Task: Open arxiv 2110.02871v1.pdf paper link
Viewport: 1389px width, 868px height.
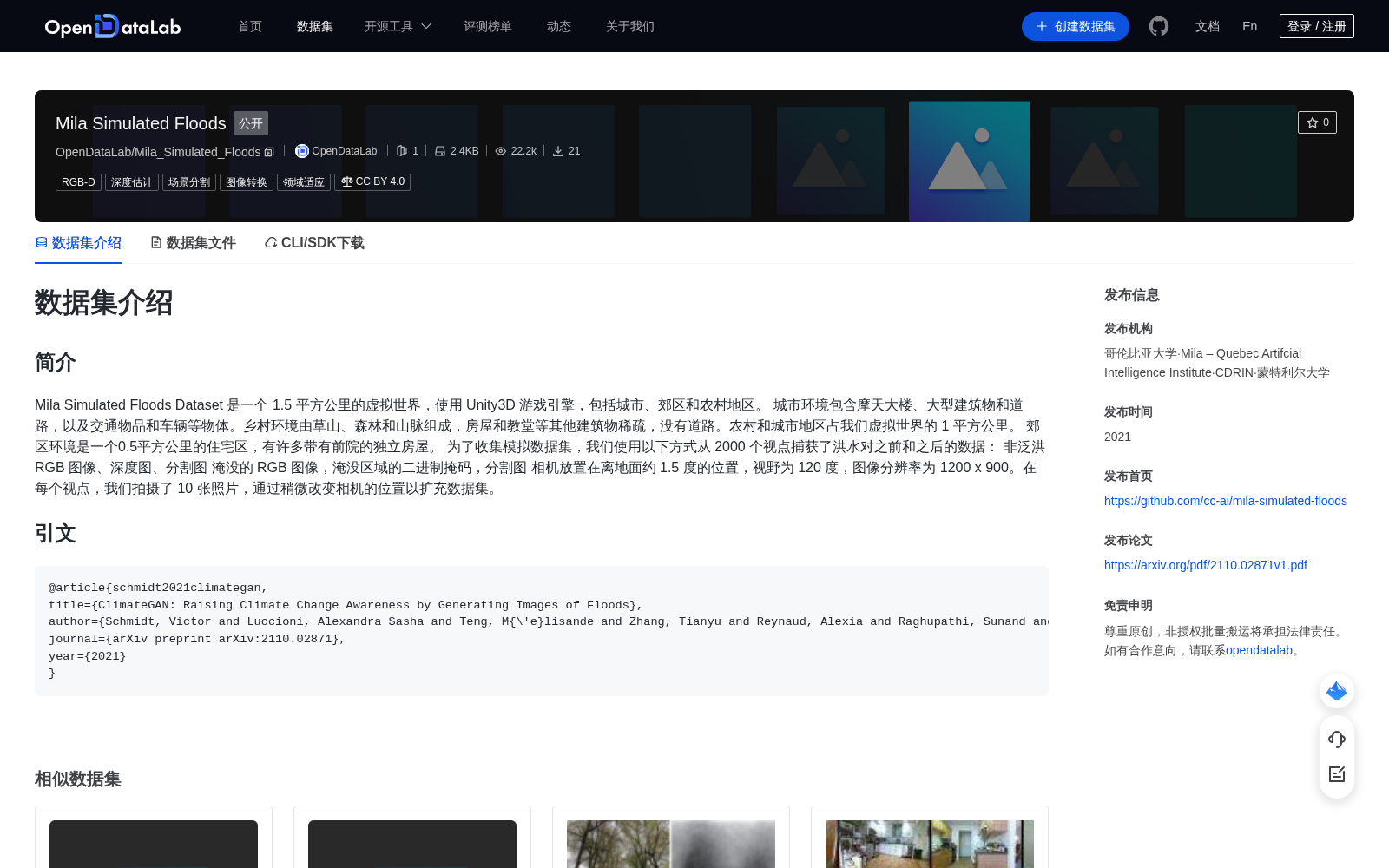Action: (x=1206, y=565)
